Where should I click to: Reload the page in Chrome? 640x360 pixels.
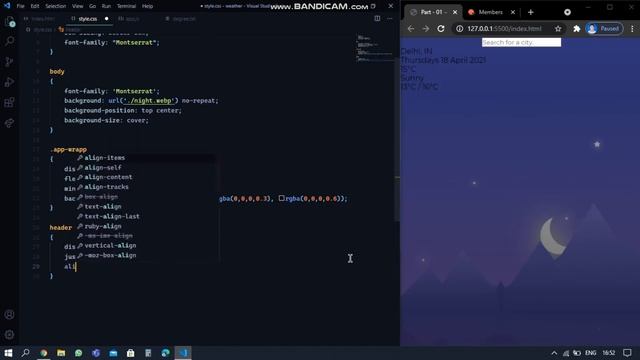[x=441, y=29]
